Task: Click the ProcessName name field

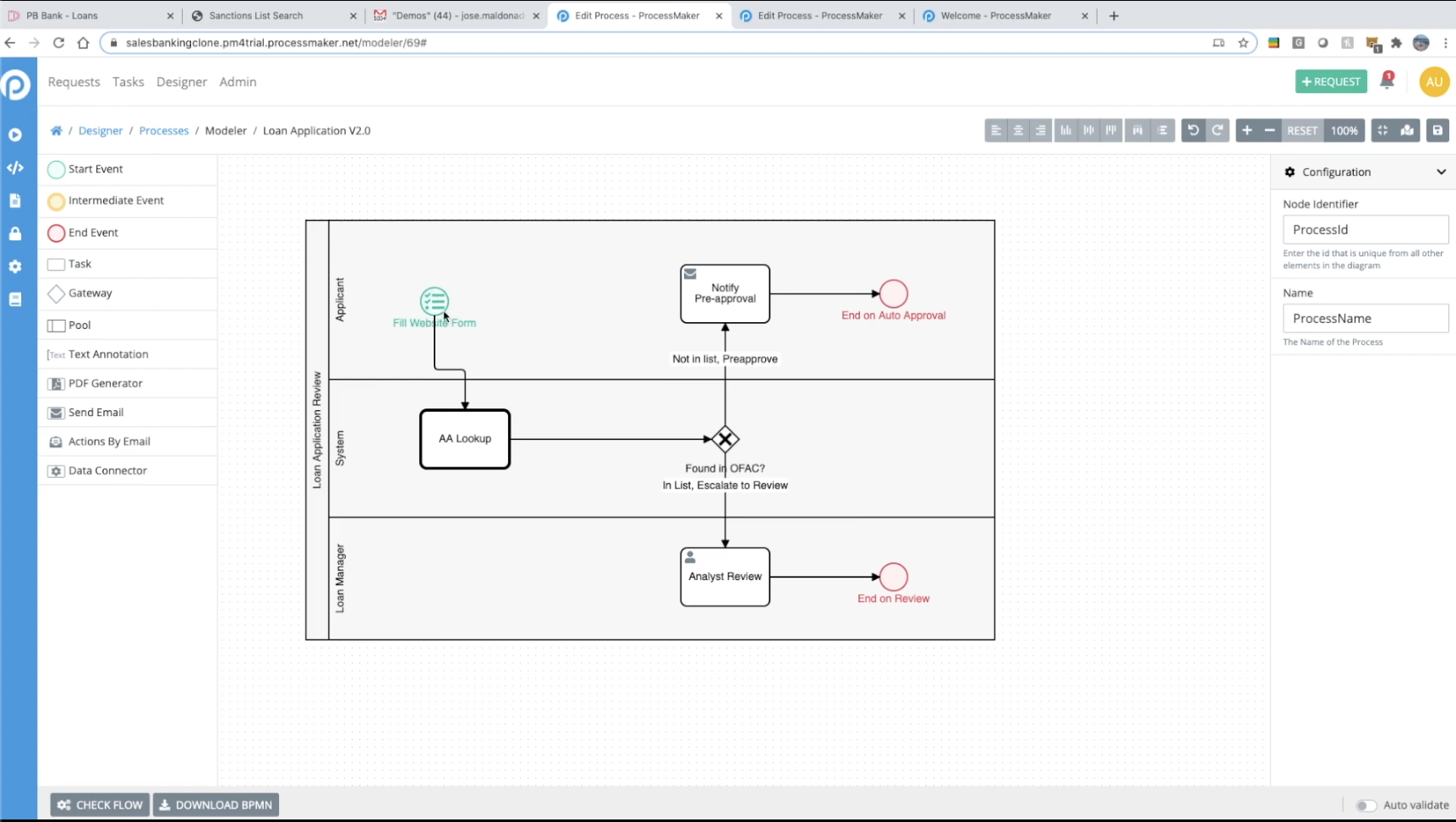Action: 1366,318
